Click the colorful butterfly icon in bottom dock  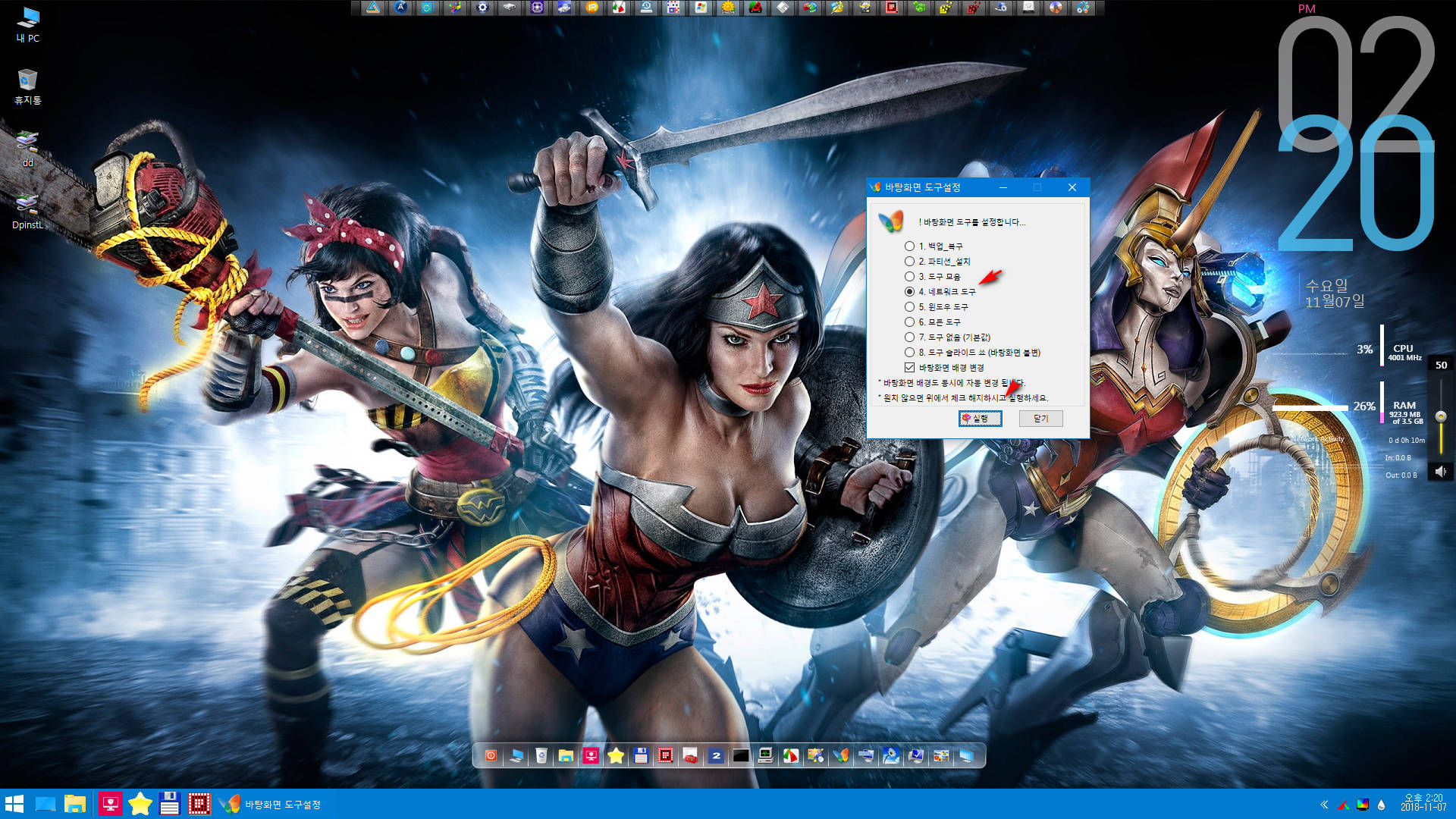pyautogui.click(x=841, y=755)
